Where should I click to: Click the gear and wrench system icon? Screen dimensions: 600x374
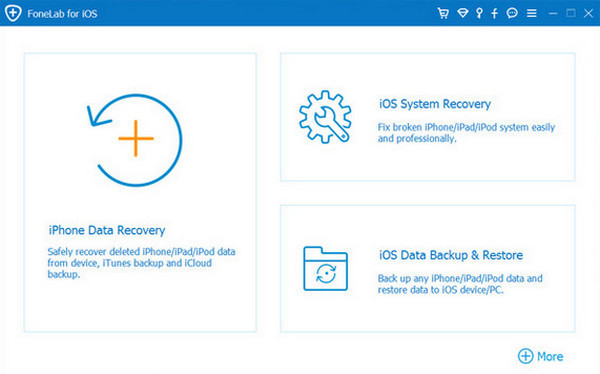coord(325,117)
